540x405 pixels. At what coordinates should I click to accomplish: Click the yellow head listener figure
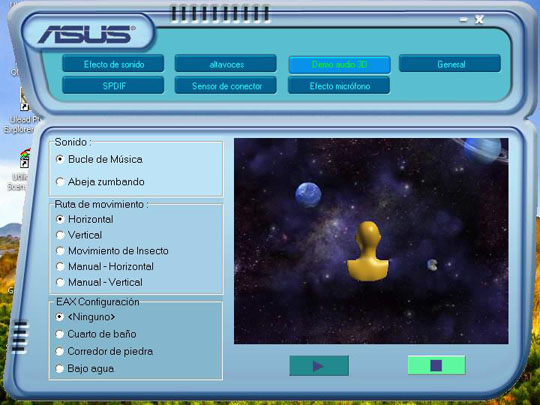click(x=368, y=251)
